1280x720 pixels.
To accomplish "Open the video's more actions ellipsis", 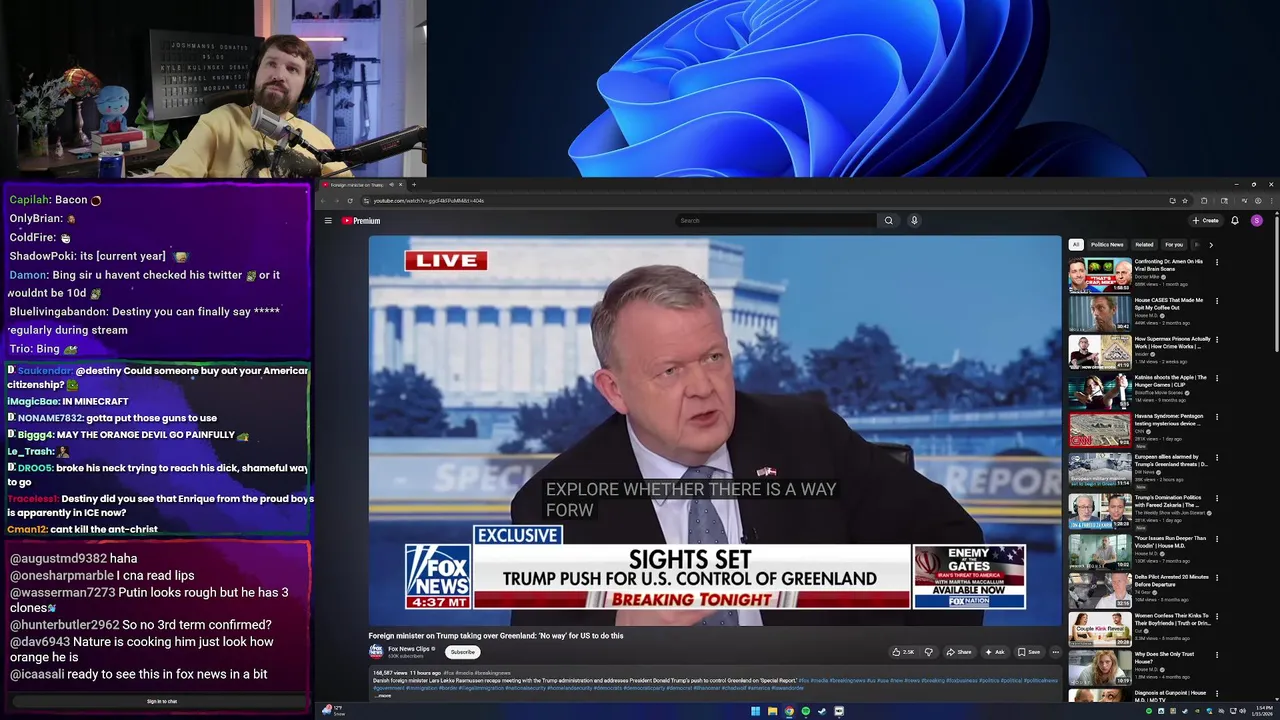I will 1055,652.
